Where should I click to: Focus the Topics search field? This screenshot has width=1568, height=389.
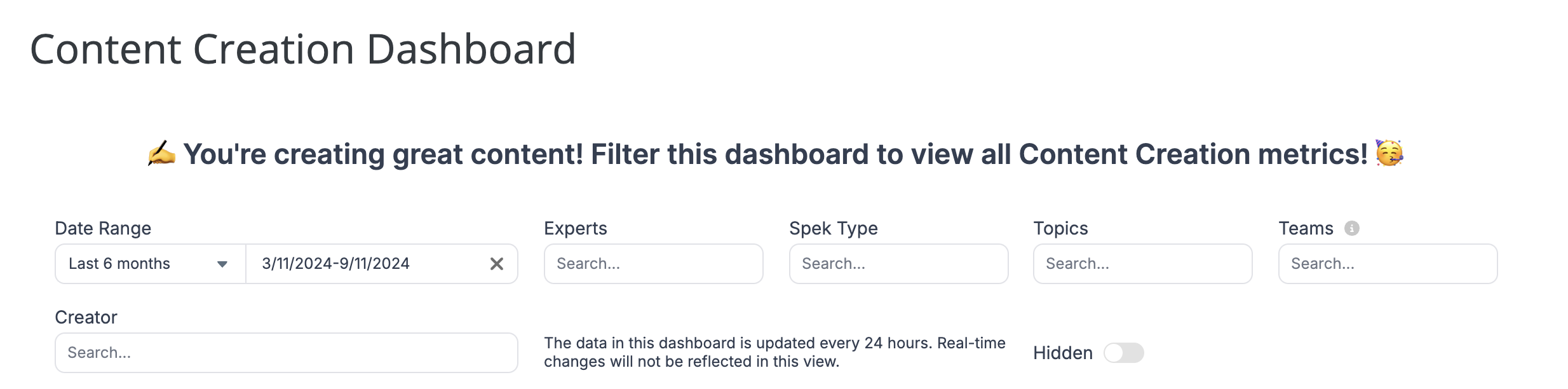pos(1142,264)
